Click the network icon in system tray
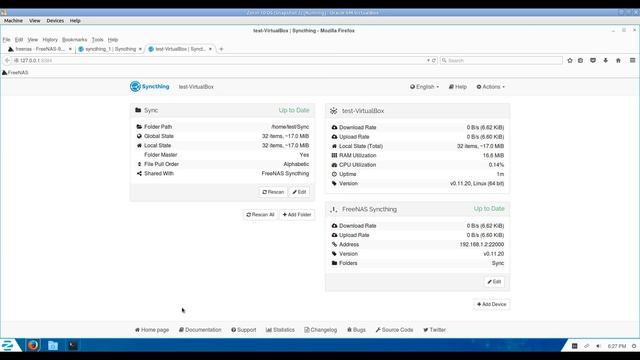The width and height of the screenshot is (640, 360). (587, 346)
